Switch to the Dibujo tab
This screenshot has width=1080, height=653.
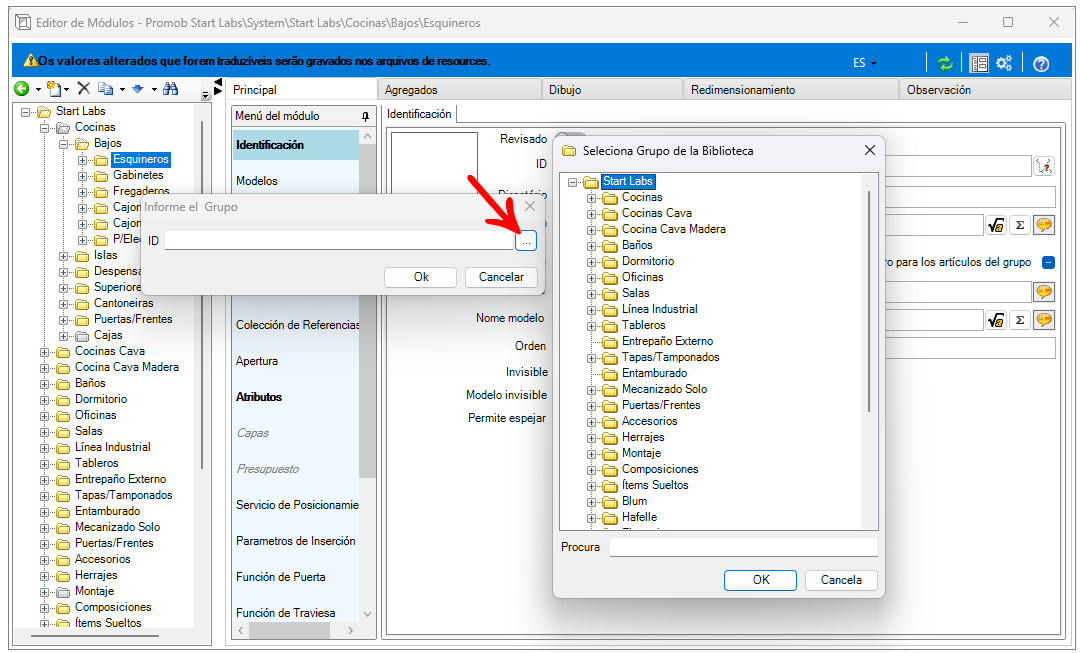(612, 90)
